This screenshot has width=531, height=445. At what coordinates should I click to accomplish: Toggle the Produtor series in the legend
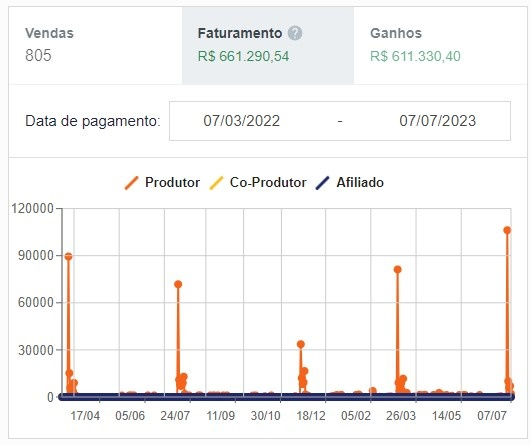tap(163, 183)
